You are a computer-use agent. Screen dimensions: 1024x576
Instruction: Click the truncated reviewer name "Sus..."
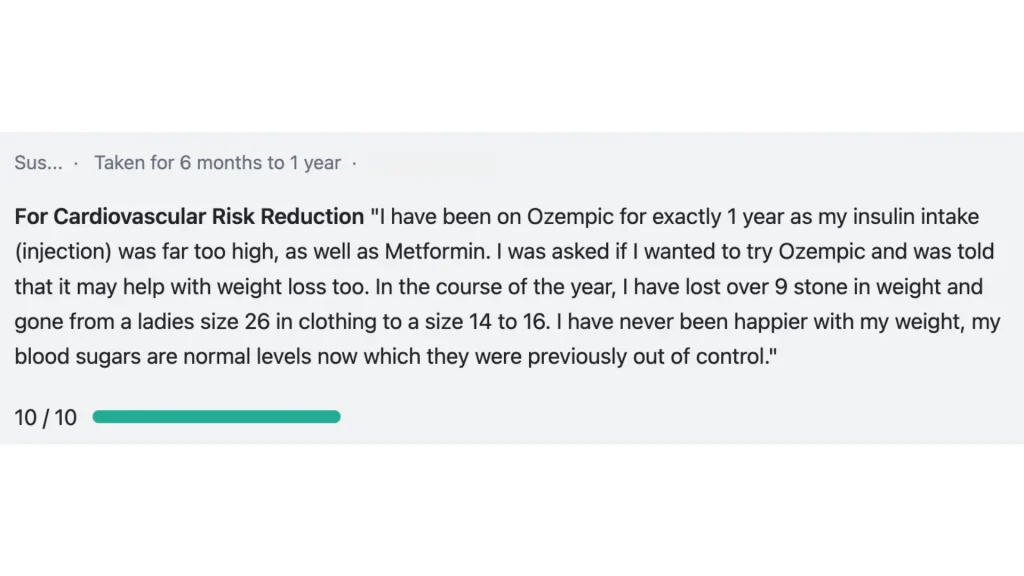click(38, 163)
